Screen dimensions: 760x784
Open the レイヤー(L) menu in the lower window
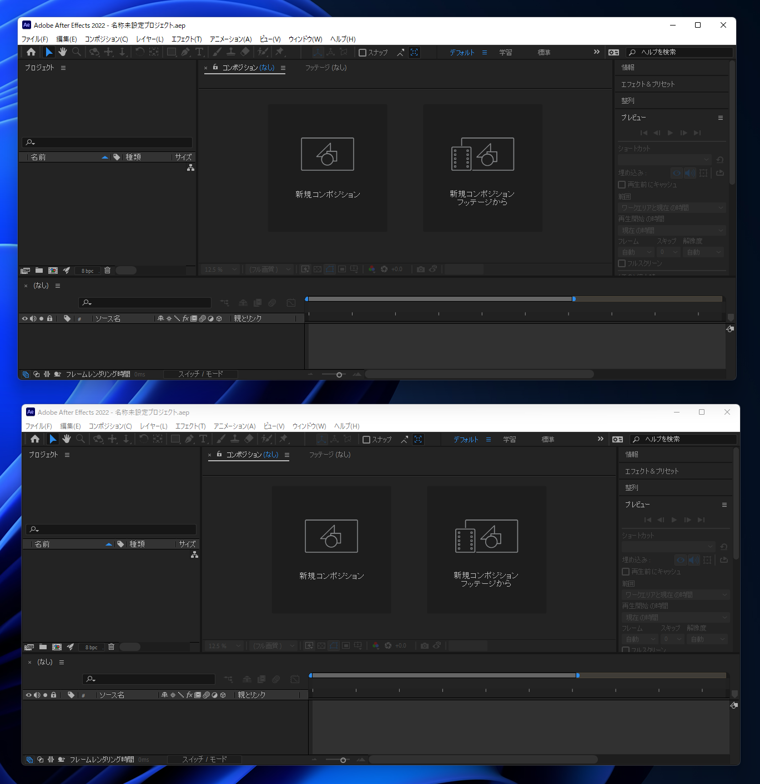click(x=154, y=426)
